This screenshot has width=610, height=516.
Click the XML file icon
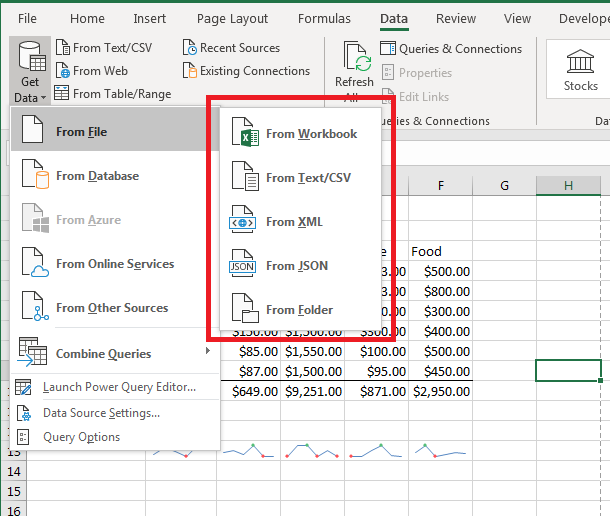pos(243,219)
